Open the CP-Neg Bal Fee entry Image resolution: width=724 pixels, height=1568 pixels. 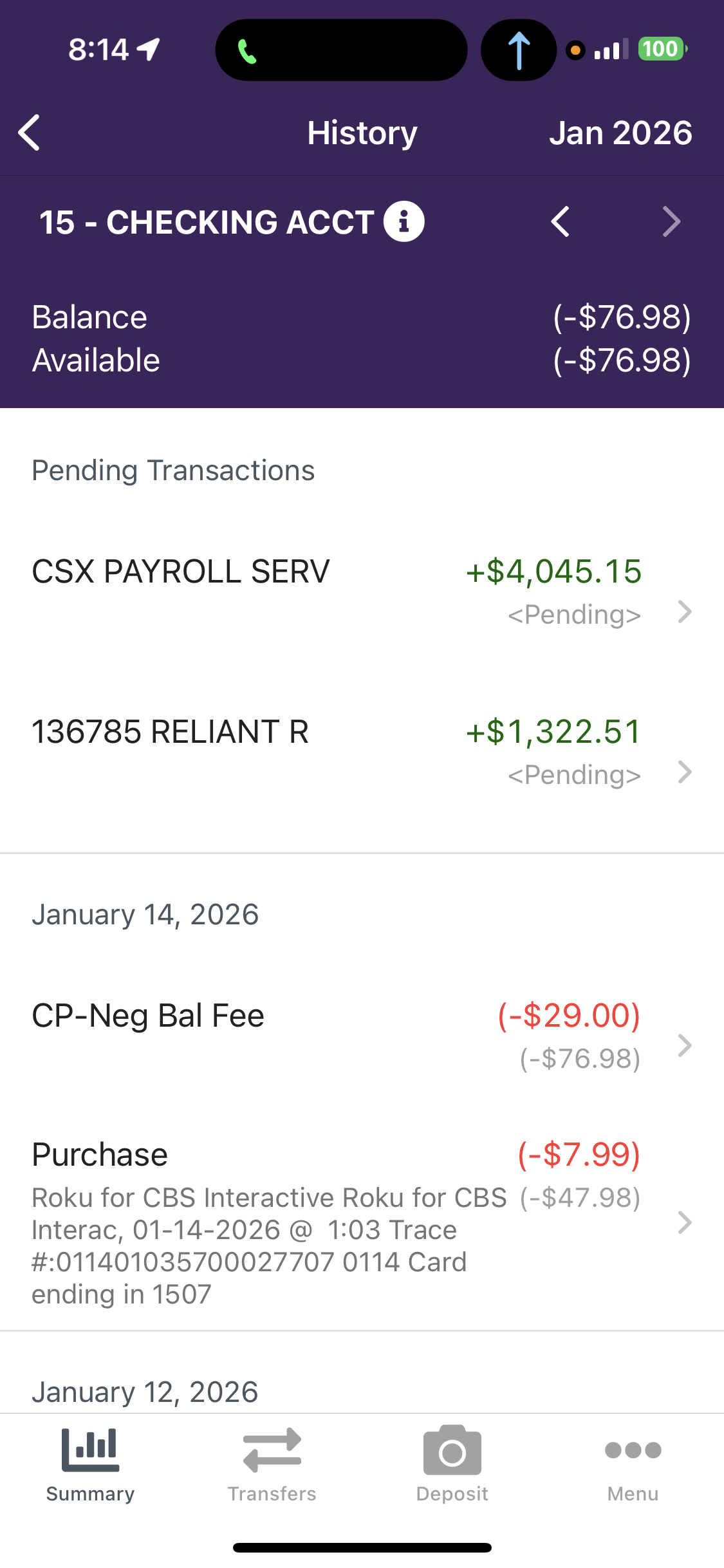148,1016
